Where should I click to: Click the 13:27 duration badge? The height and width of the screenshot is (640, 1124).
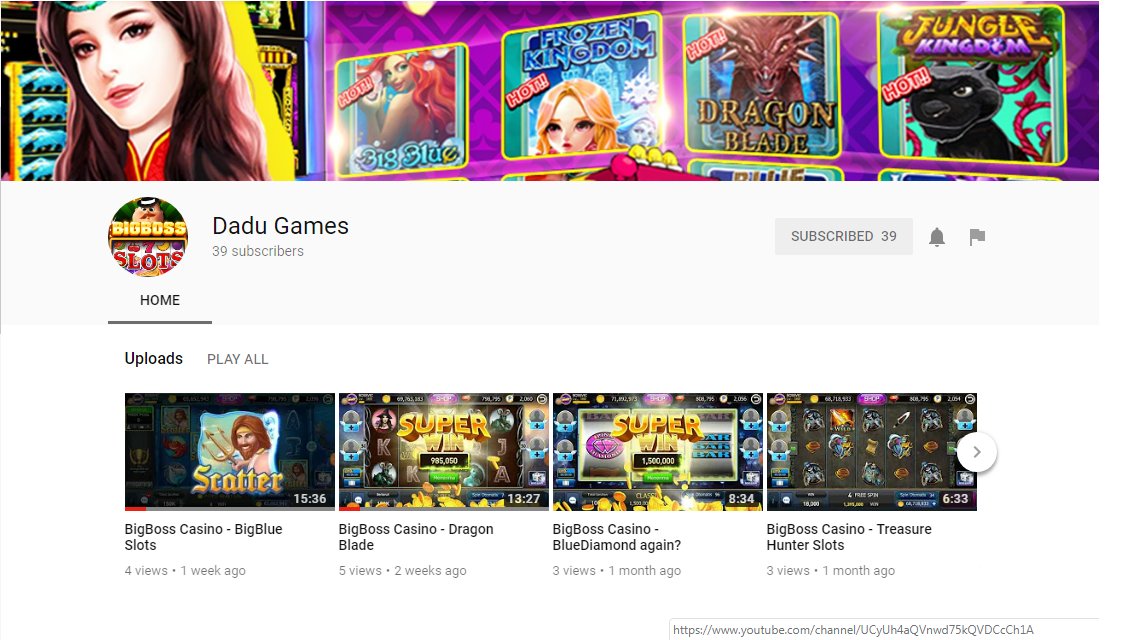pyautogui.click(x=523, y=499)
